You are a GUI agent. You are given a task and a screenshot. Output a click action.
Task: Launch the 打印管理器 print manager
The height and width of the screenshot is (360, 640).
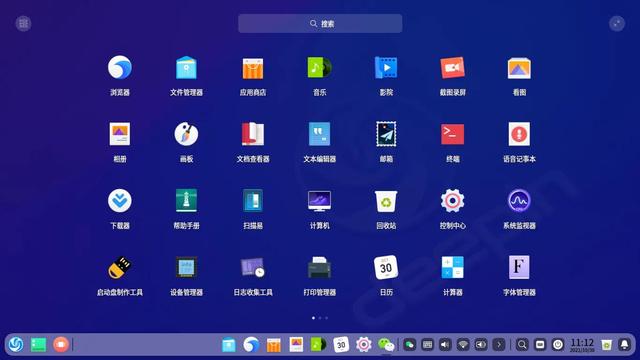tap(320, 267)
